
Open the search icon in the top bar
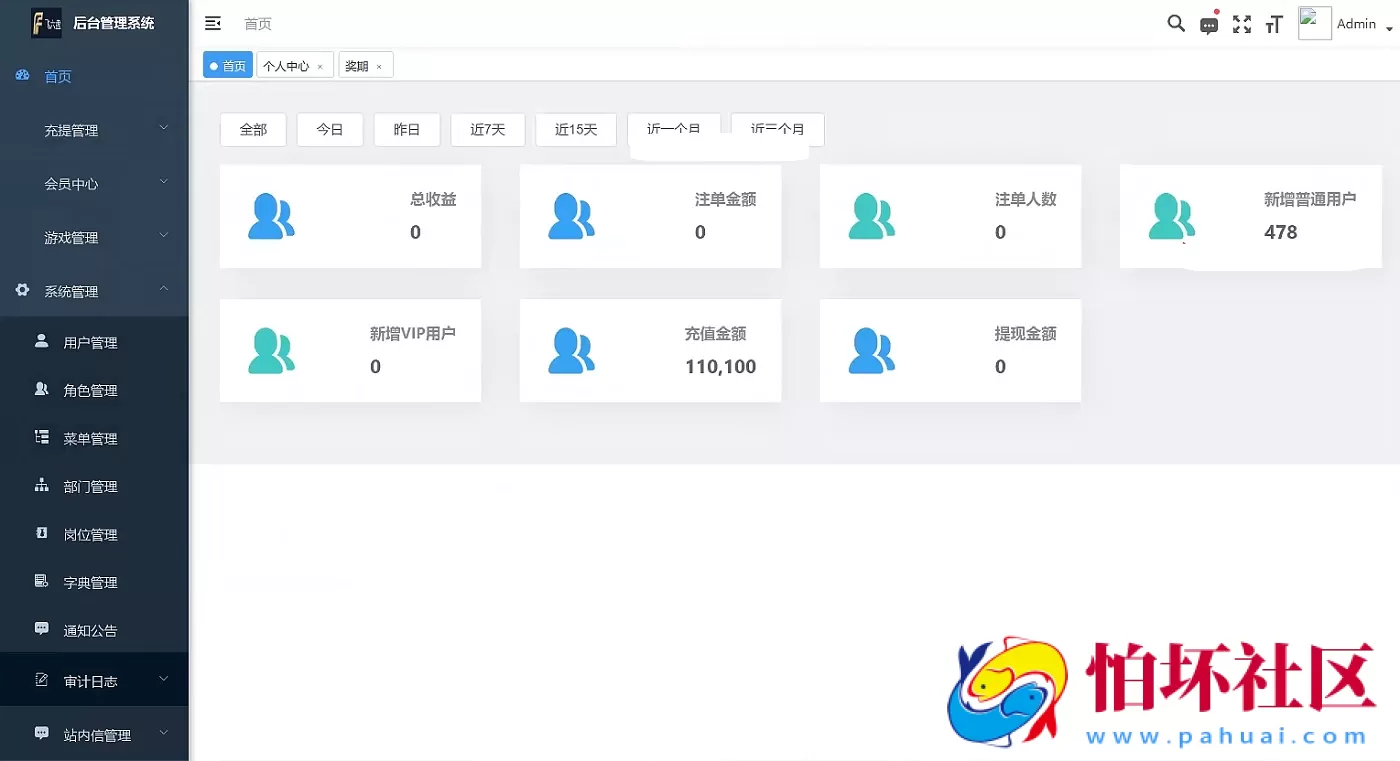[x=1176, y=23]
